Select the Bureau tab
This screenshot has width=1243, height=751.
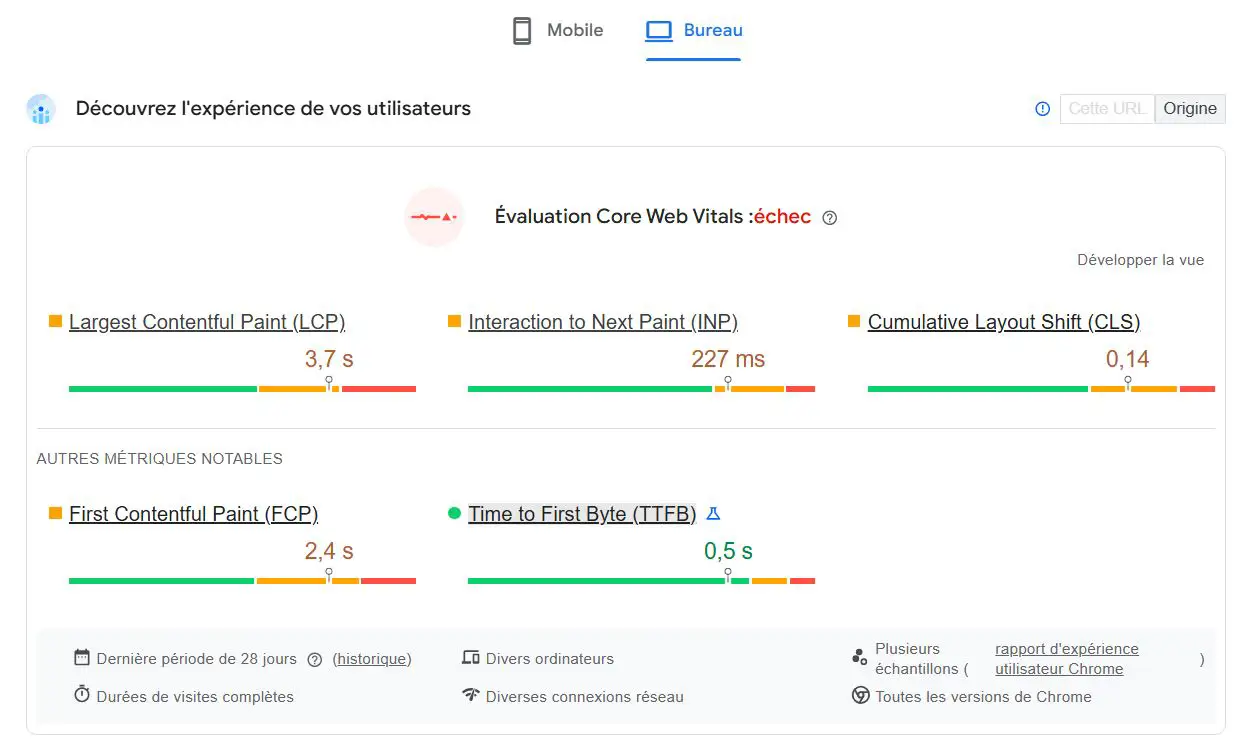click(x=694, y=31)
